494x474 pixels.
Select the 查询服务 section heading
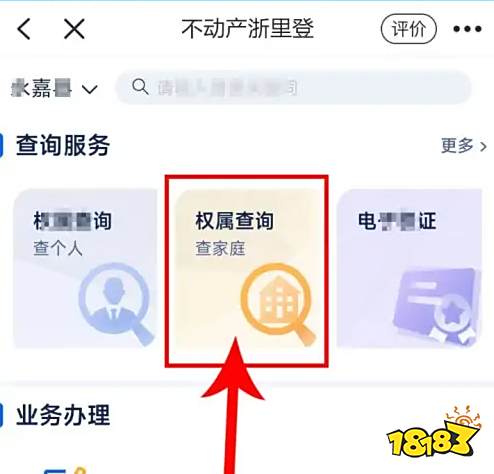(63, 146)
